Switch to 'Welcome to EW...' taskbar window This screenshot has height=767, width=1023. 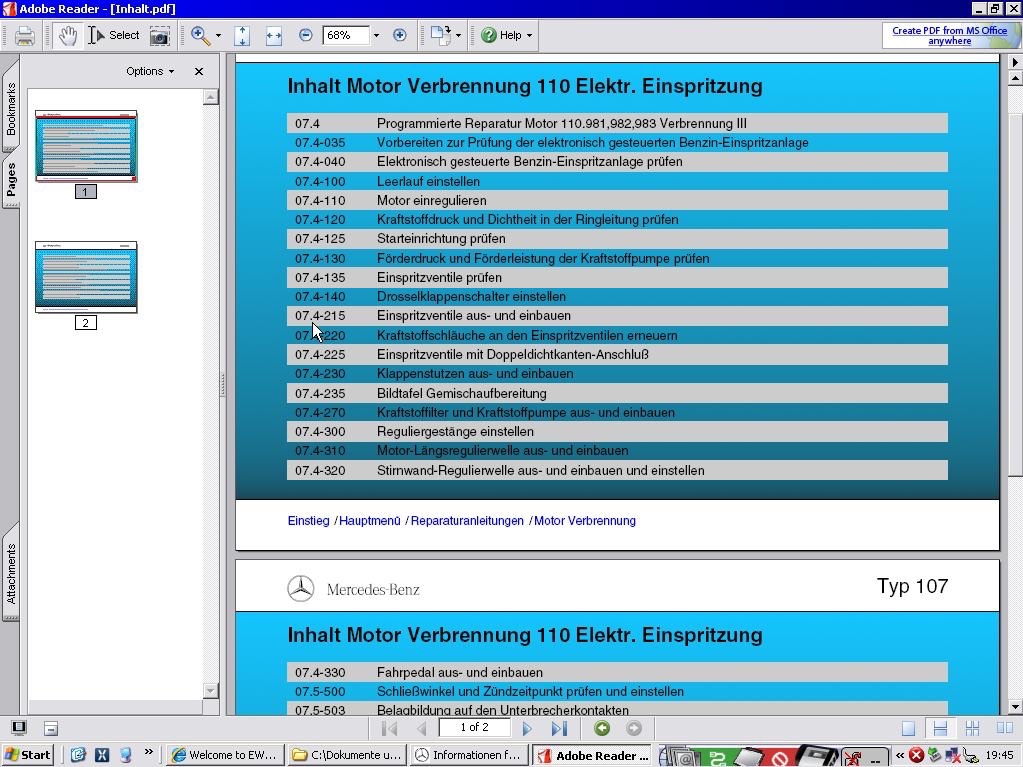click(225, 755)
